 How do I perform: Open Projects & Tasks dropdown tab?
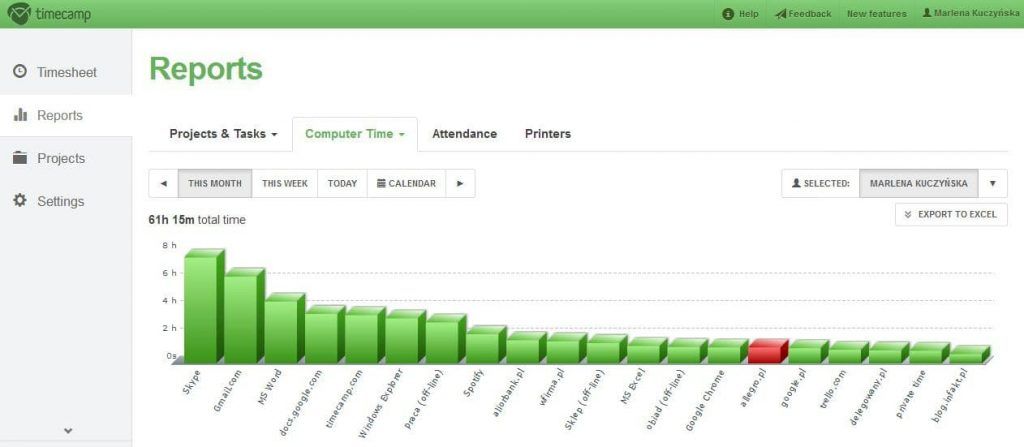pos(223,134)
